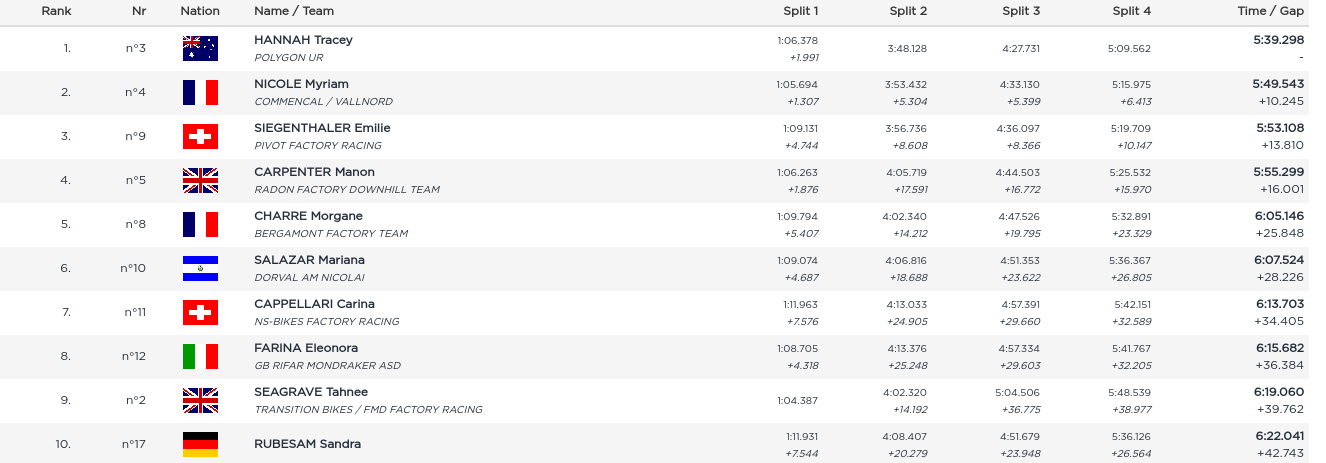Viewport: 1326px width, 463px height.
Task: Click the Swiss flag beside SIEGENTHALER Emilie
Action: pyautogui.click(x=200, y=136)
